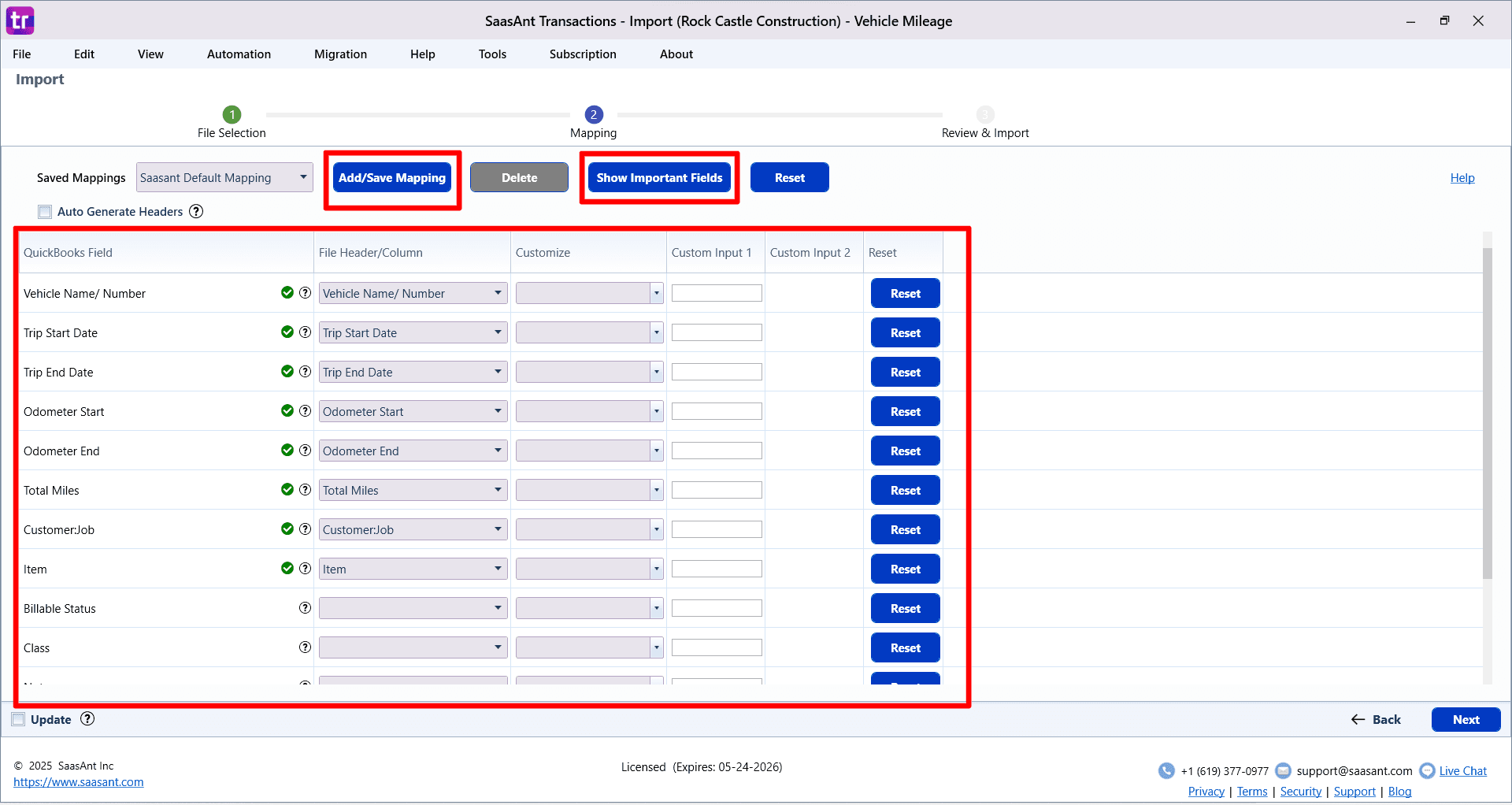Open help icon for Customer:Job field
Screen dimensions: 1512x805
point(305,529)
